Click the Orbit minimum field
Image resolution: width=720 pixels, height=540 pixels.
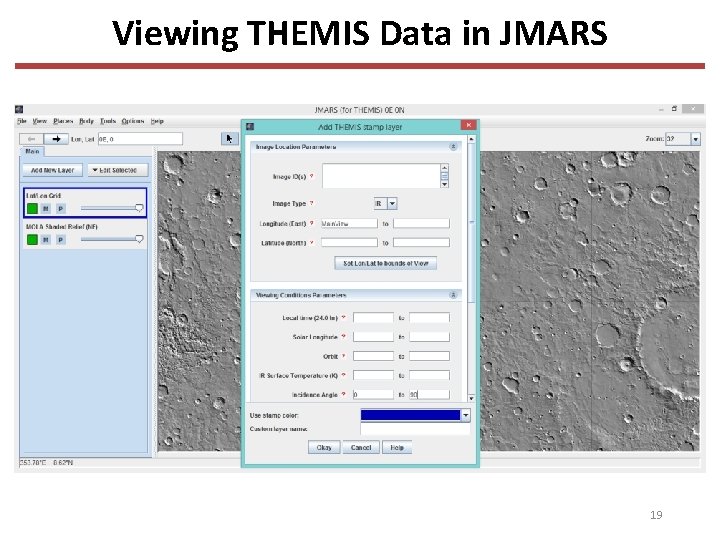(373, 356)
